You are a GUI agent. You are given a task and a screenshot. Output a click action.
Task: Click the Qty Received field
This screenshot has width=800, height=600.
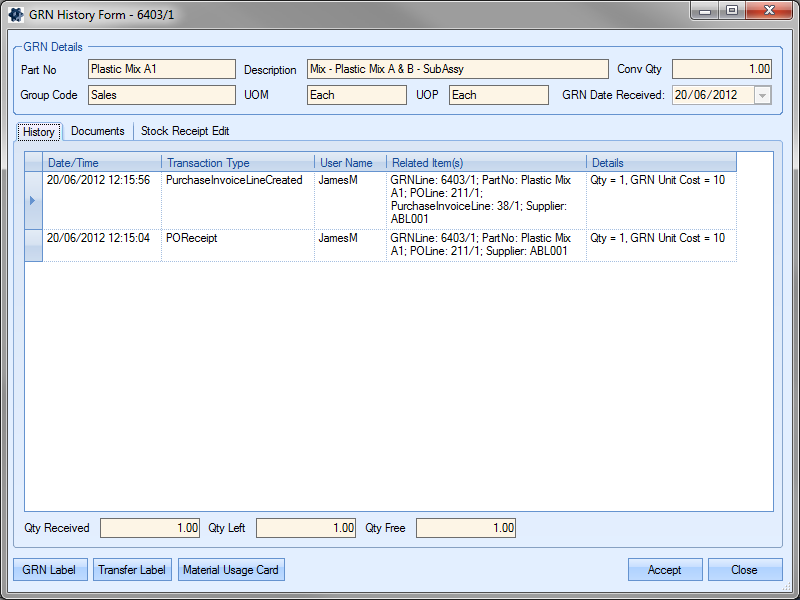click(x=150, y=528)
